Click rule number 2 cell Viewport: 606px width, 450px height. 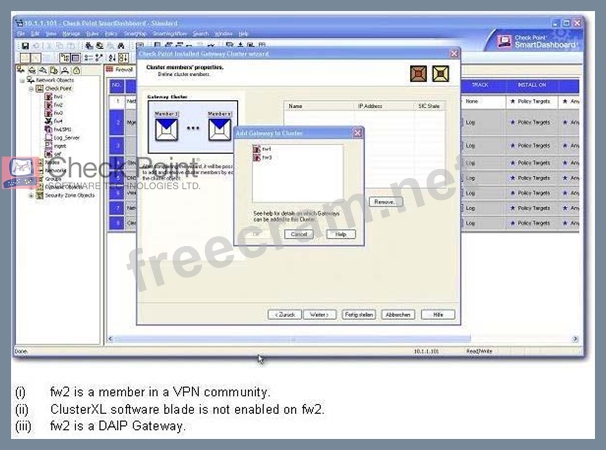point(118,123)
